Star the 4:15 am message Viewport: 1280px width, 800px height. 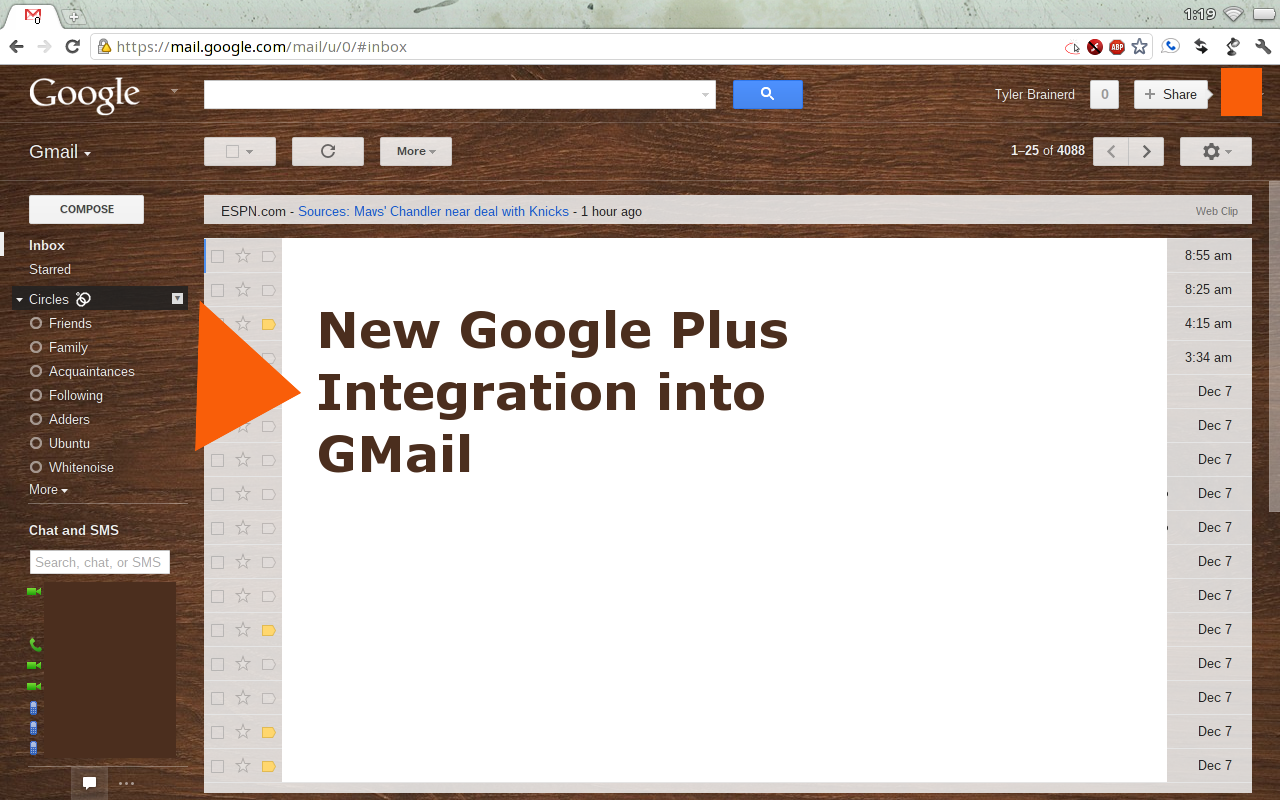pyautogui.click(x=243, y=323)
